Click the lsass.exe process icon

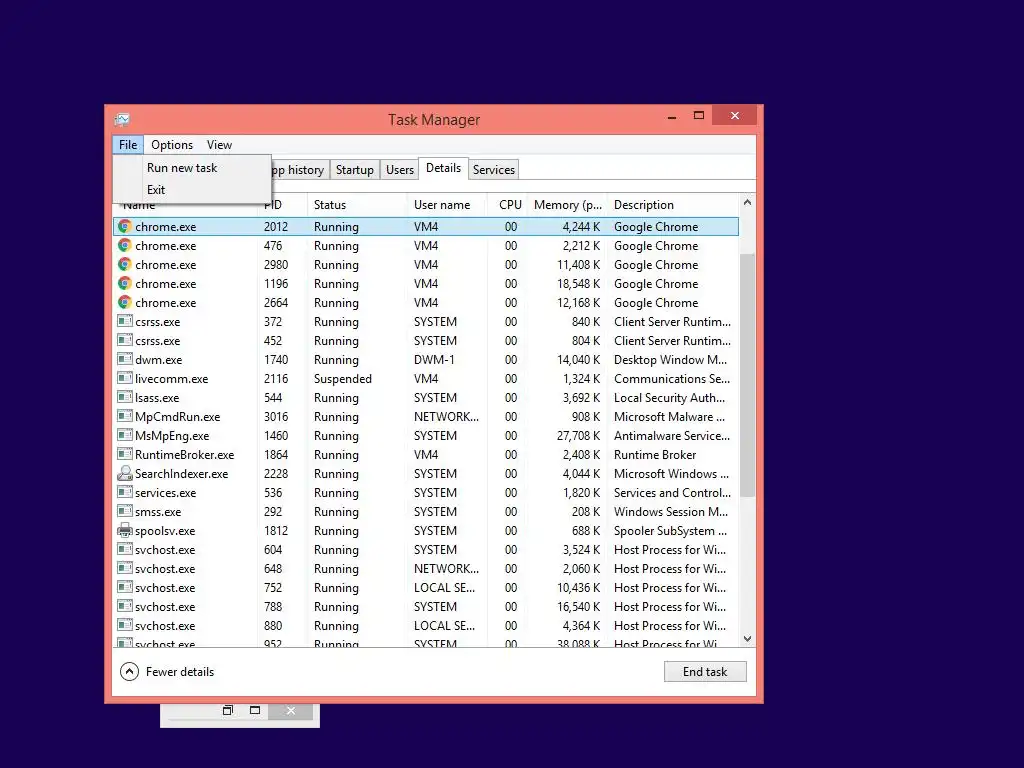click(x=124, y=397)
